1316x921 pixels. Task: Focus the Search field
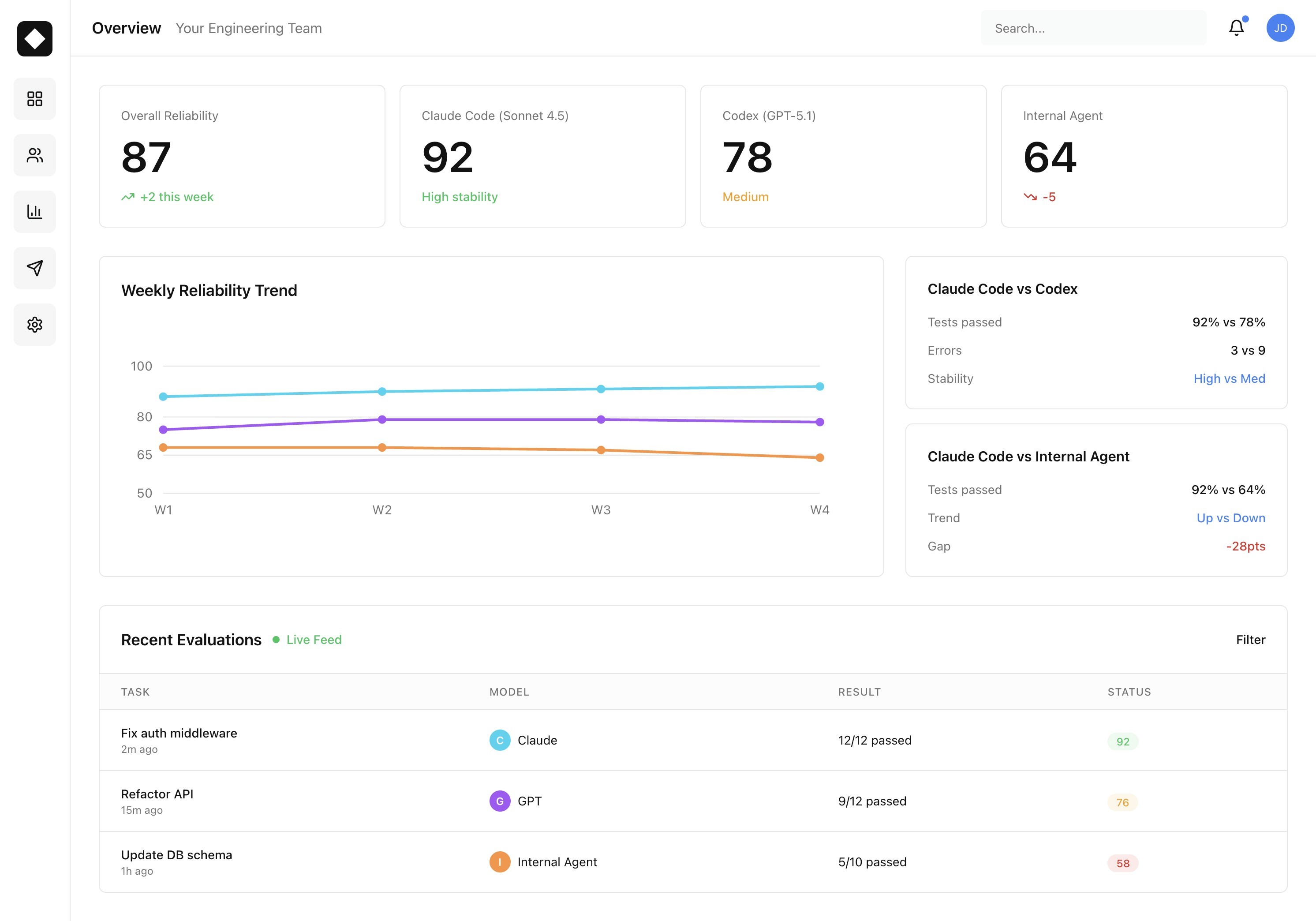[1093, 28]
